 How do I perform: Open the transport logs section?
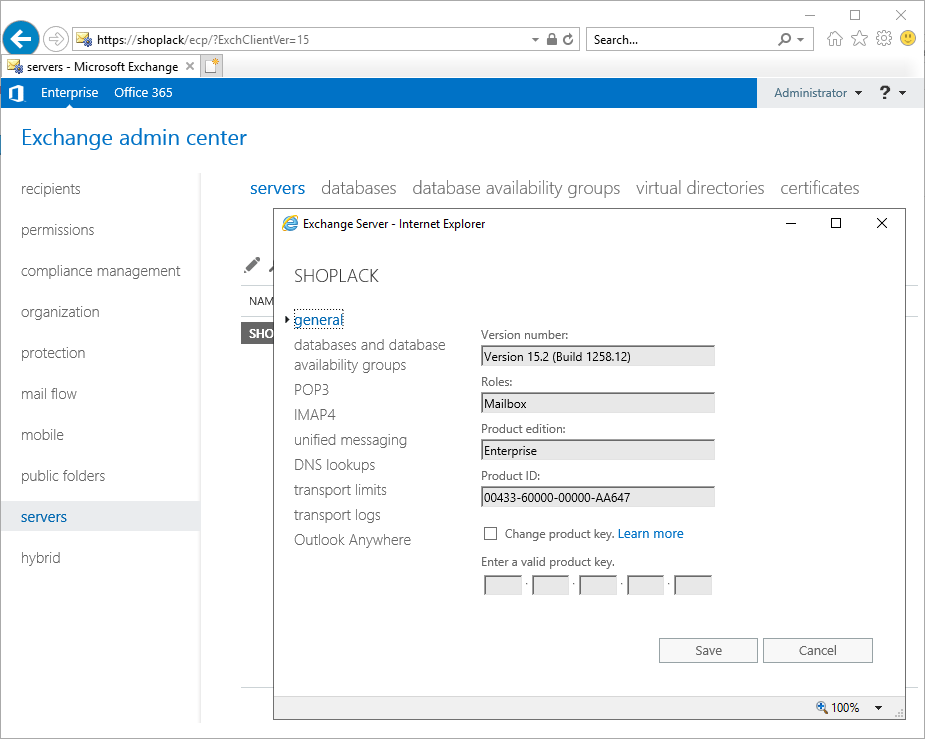(x=337, y=515)
